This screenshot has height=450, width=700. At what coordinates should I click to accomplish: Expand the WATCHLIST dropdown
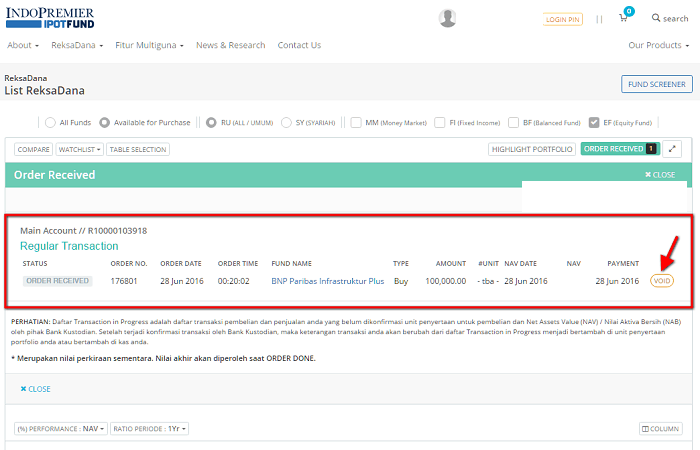click(x=79, y=149)
